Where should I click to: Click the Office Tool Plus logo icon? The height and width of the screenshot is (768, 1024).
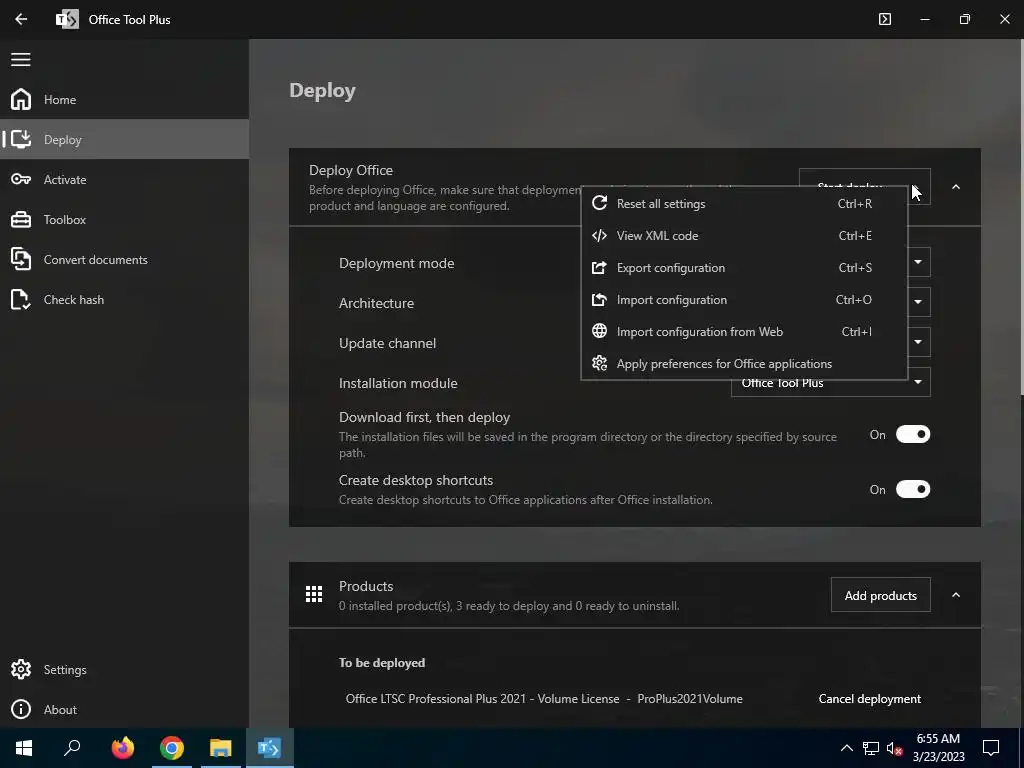coord(67,19)
